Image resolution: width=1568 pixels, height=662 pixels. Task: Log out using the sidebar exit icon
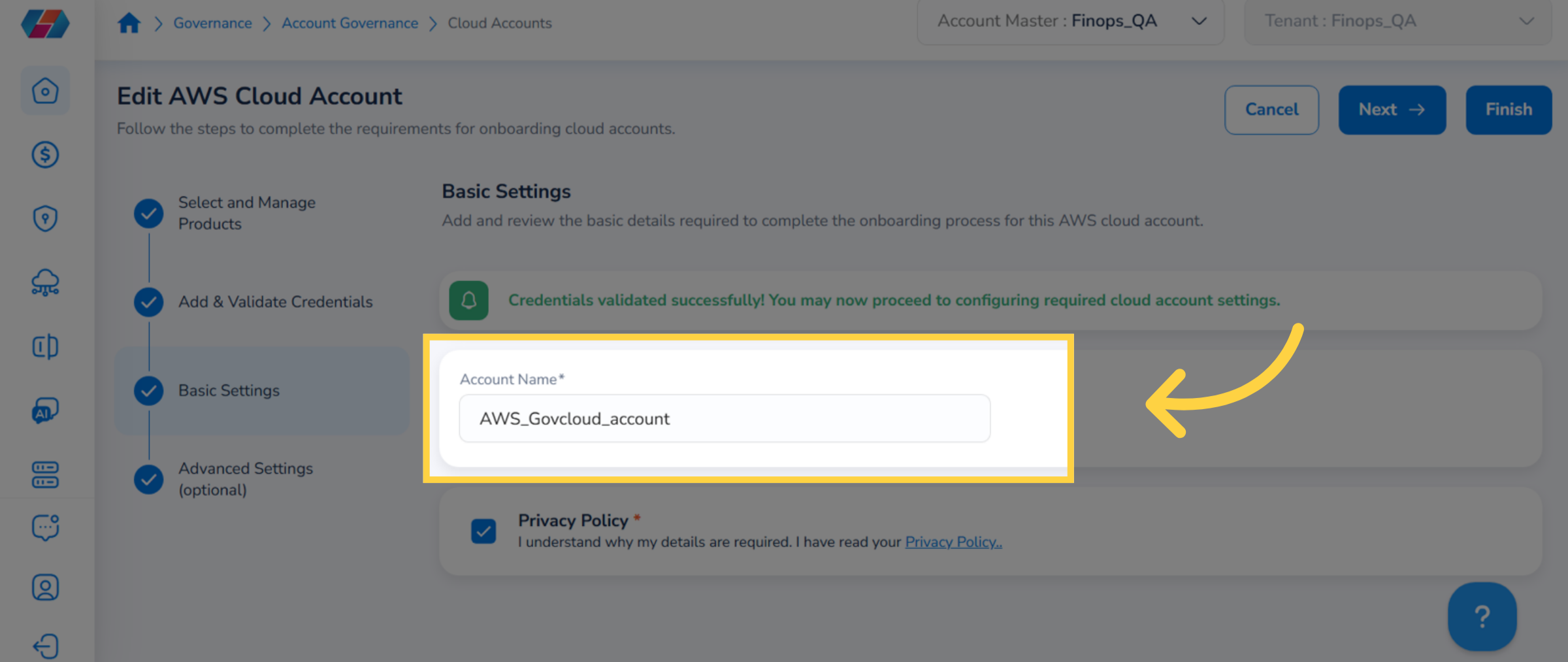pos(45,646)
